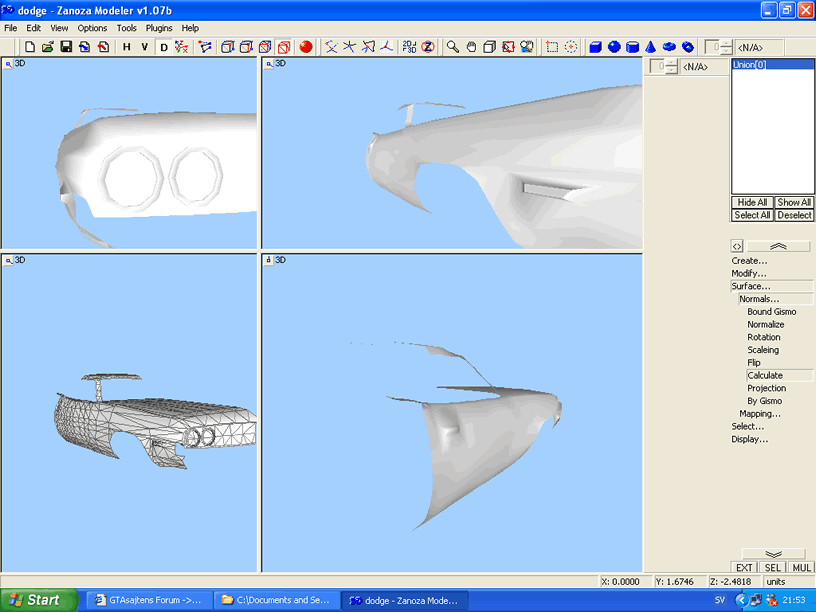
Task: Expand the Modify... command group
Action: 748,273
